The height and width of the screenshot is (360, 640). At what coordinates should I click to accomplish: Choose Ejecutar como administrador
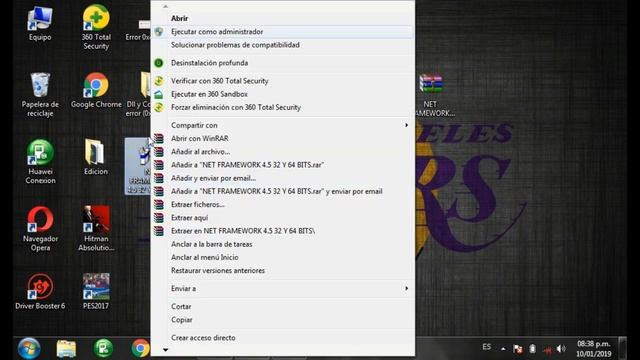[283, 31]
